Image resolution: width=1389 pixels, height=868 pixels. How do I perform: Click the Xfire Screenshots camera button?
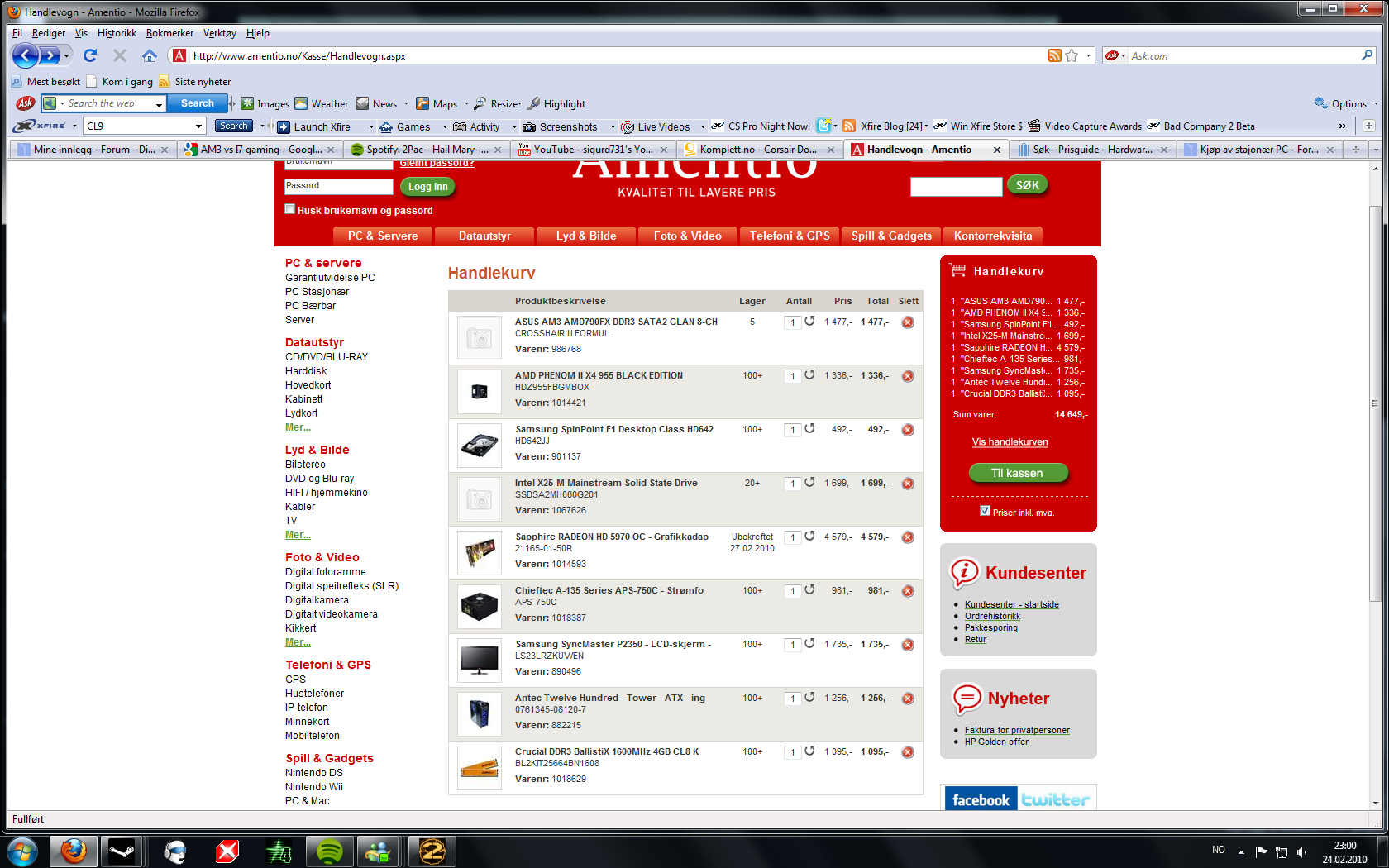(560, 126)
